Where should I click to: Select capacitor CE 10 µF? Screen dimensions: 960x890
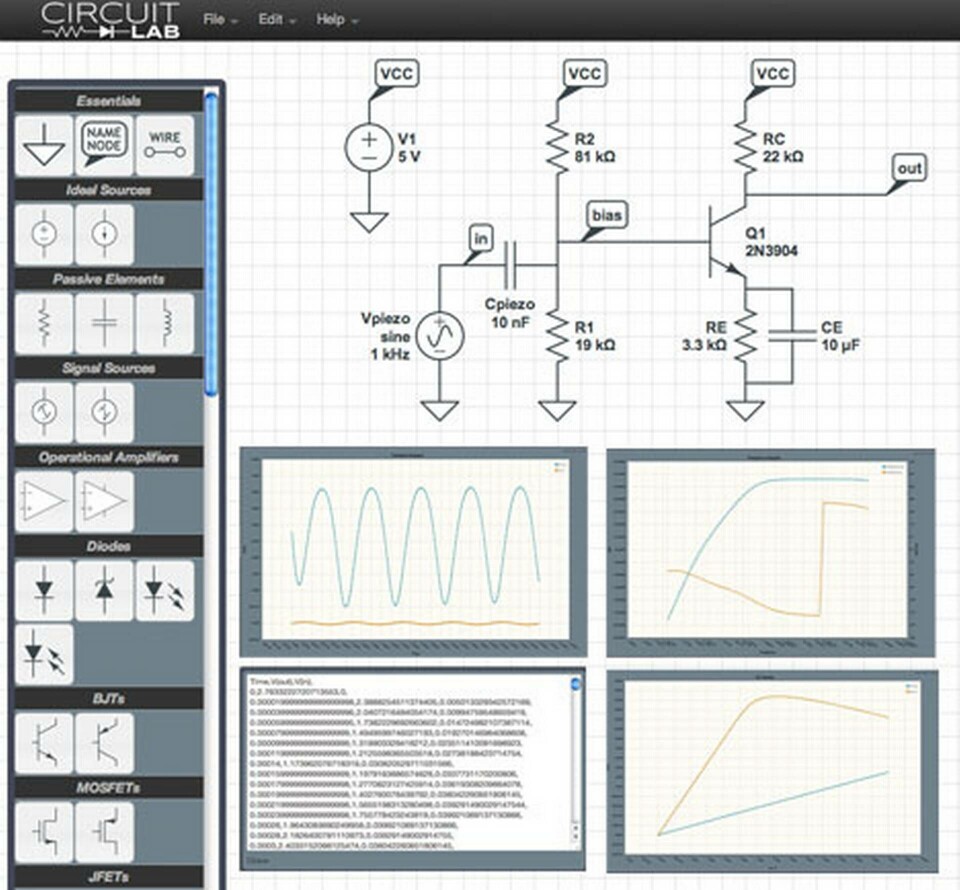[792, 336]
